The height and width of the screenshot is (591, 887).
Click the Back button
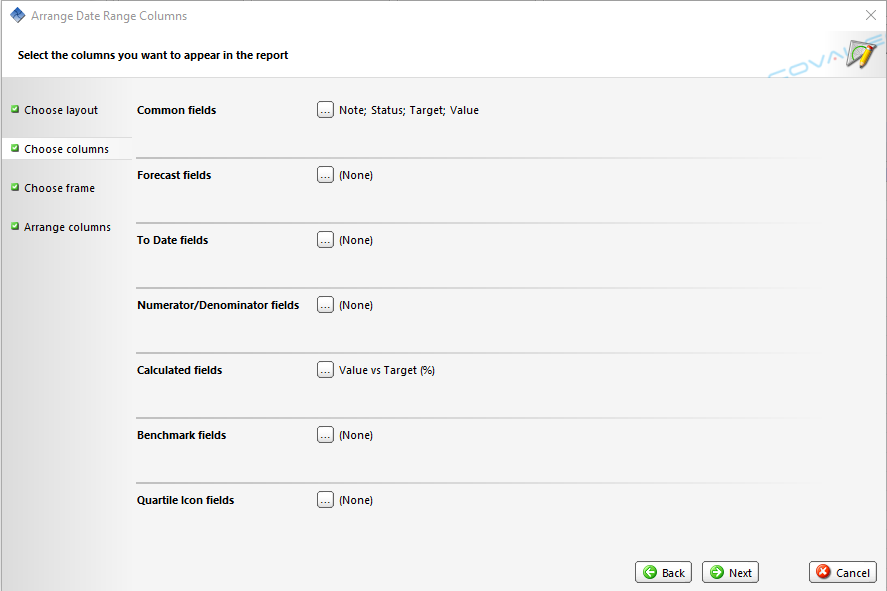click(x=664, y=572)
